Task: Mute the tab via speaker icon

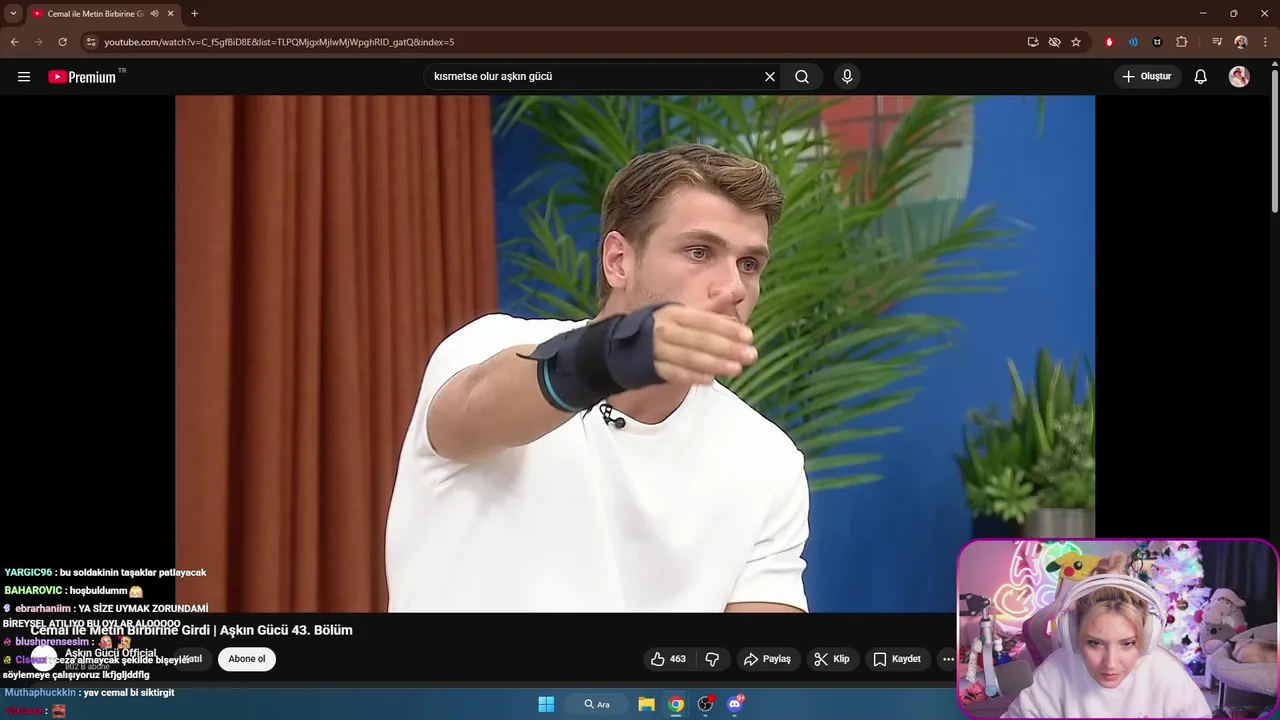Action: [154, 14]
